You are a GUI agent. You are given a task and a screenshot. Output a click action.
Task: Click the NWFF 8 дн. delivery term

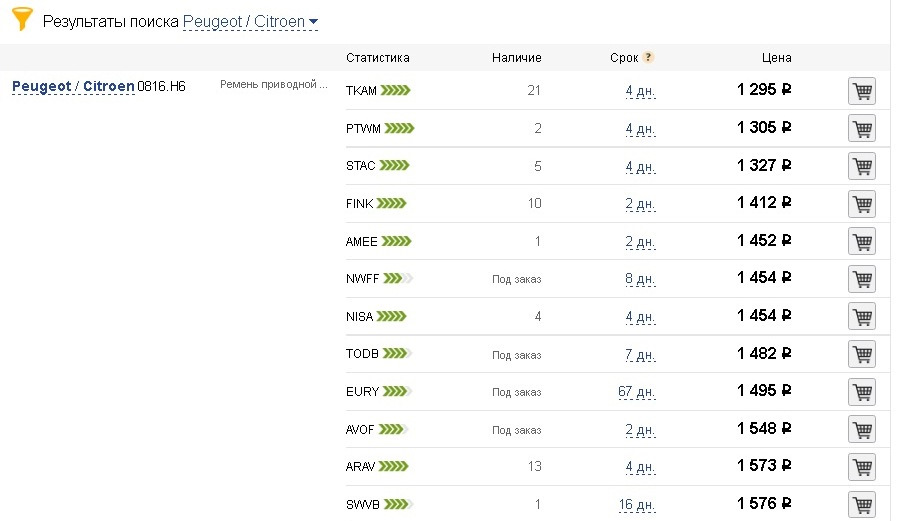click(640, 279)
